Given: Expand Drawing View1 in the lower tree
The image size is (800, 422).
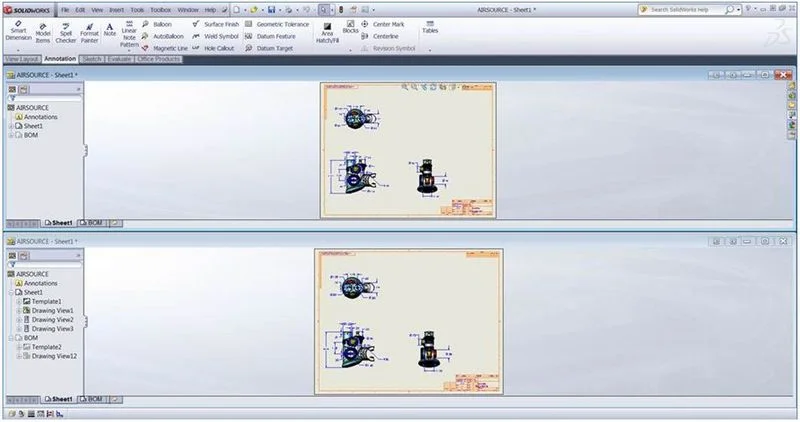Looking at the screenshot, I should [x=18, y=310].
